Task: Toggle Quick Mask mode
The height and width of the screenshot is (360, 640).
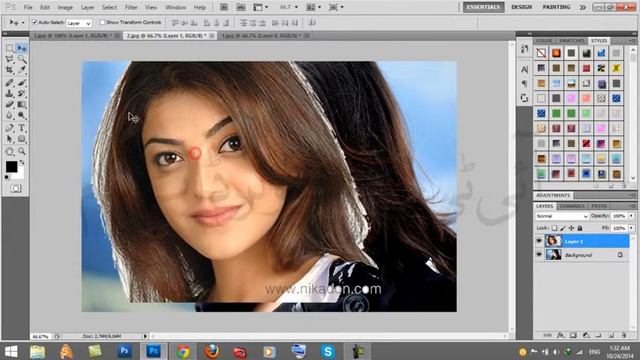Action: (16, 189)
